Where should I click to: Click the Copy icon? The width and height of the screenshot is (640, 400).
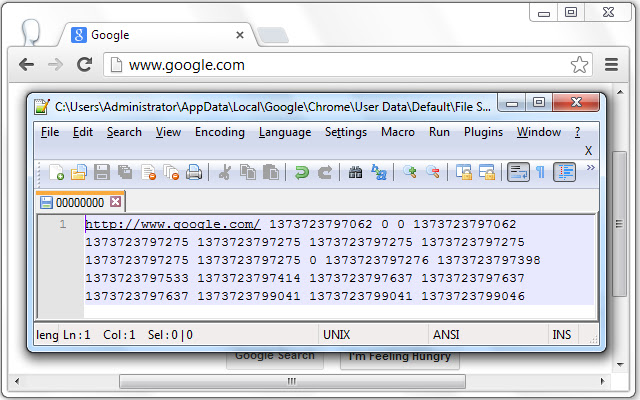coord(248,172)
